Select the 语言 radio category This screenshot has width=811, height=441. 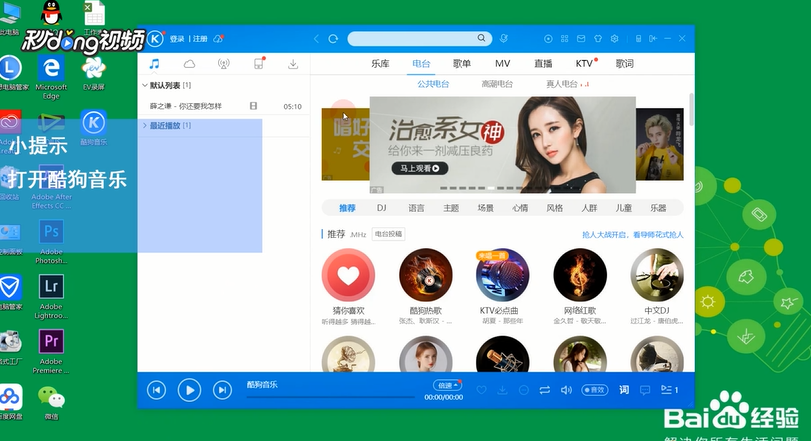click(x=416, y=208)
